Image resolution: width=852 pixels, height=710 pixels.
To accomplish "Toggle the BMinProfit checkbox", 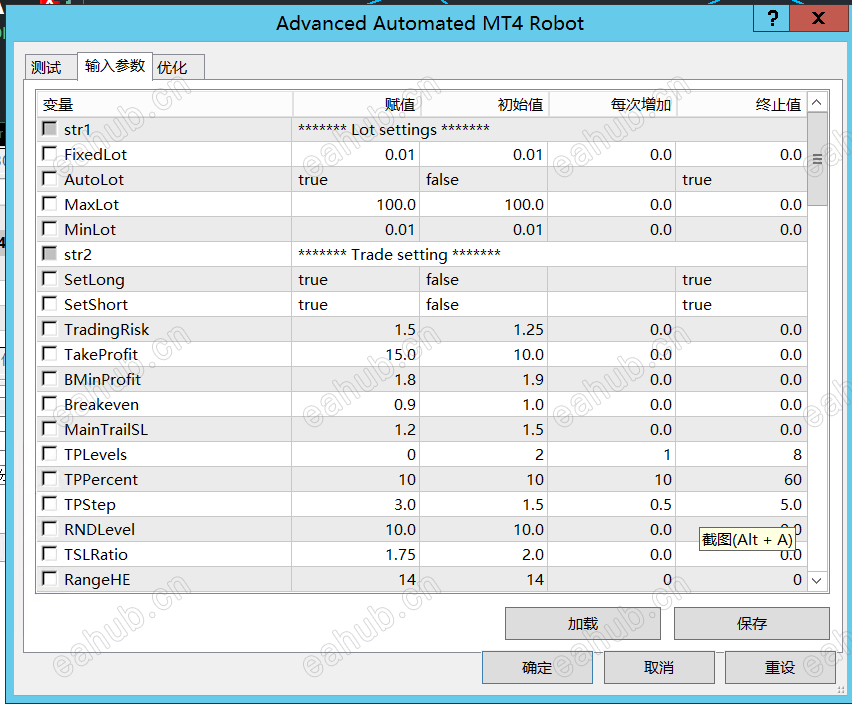I will click(49, 379).
